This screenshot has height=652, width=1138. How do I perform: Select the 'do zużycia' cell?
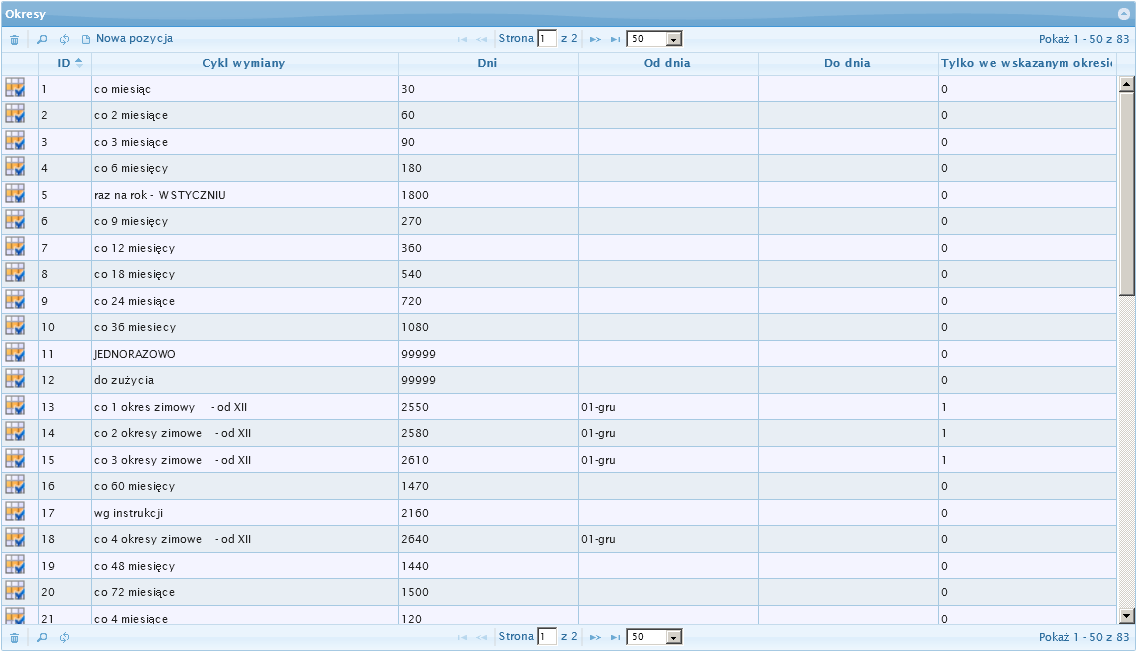(x=245, y=380)
